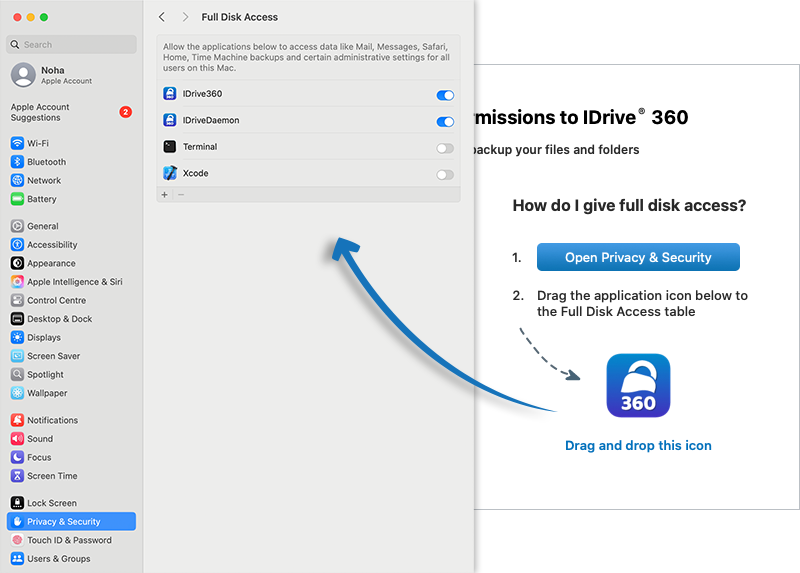Click the IDrive360 app icon in list
The height and width of the screenshot is (573, 800).
[170, 93]
